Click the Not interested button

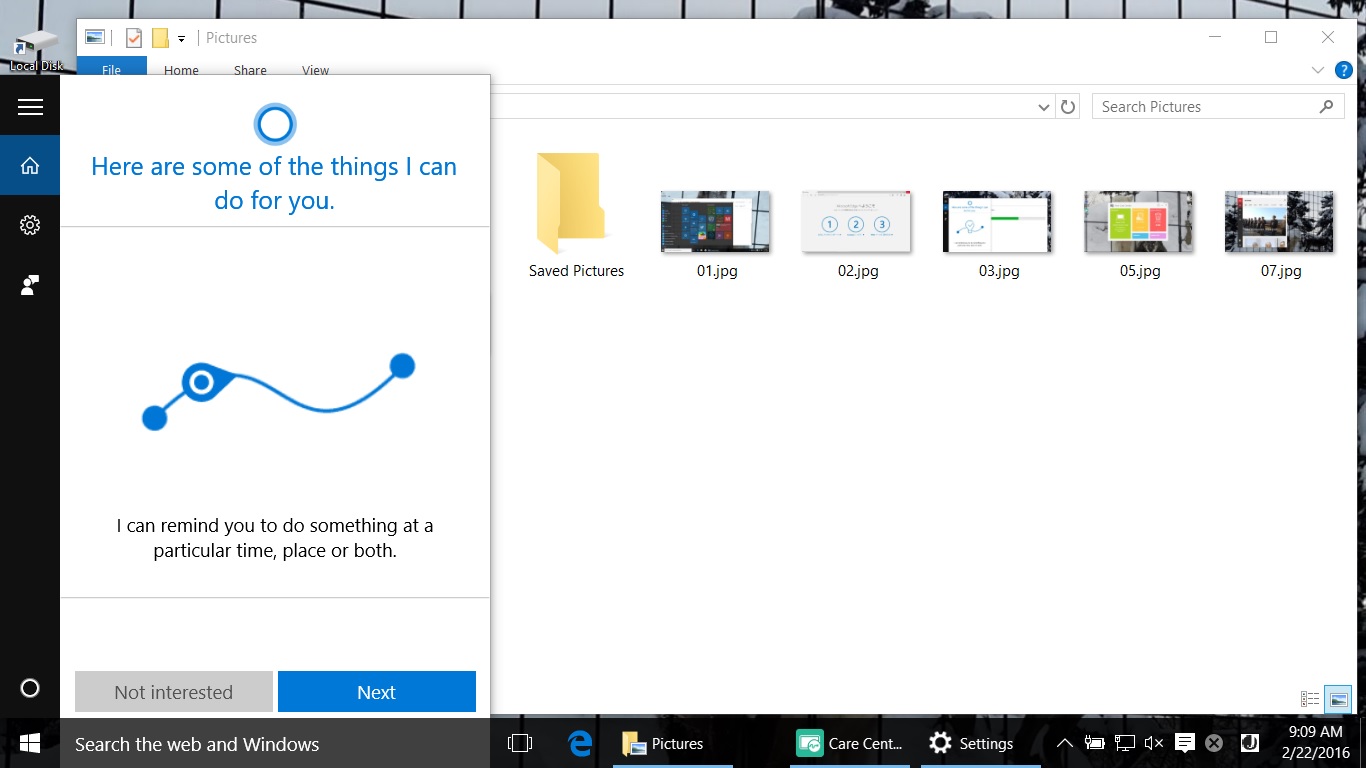click(173, 692)
